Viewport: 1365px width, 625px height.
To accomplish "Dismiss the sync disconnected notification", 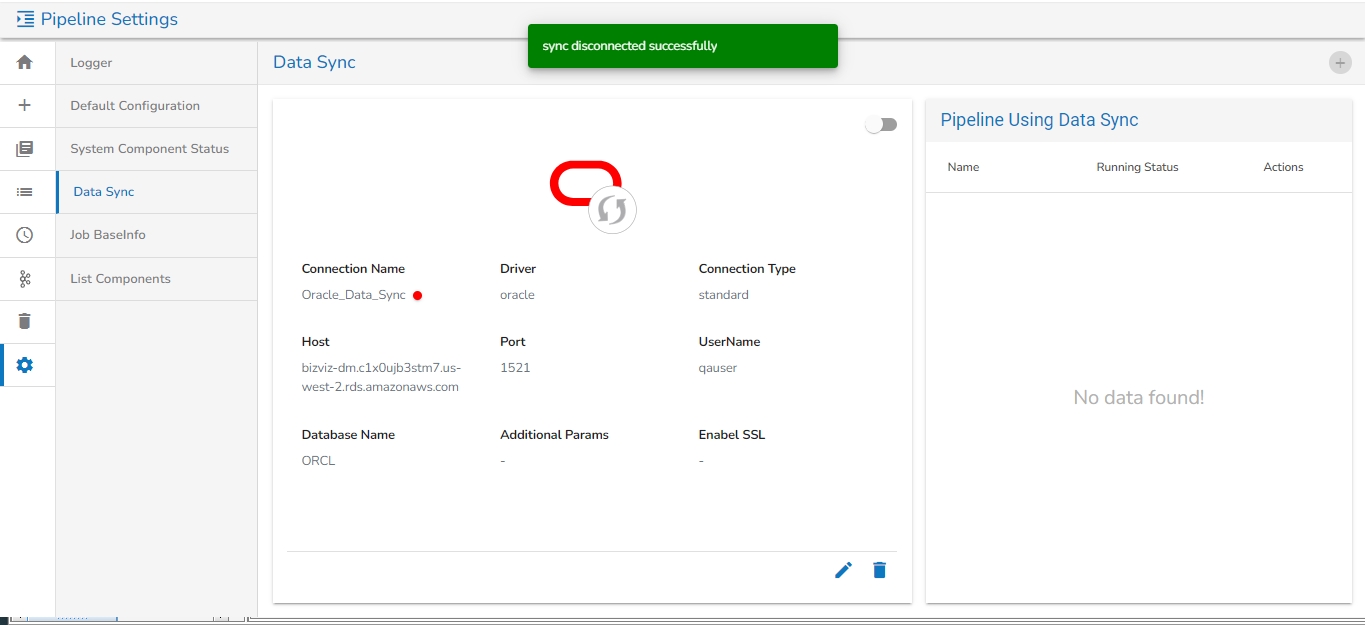I will click(683, 46).
